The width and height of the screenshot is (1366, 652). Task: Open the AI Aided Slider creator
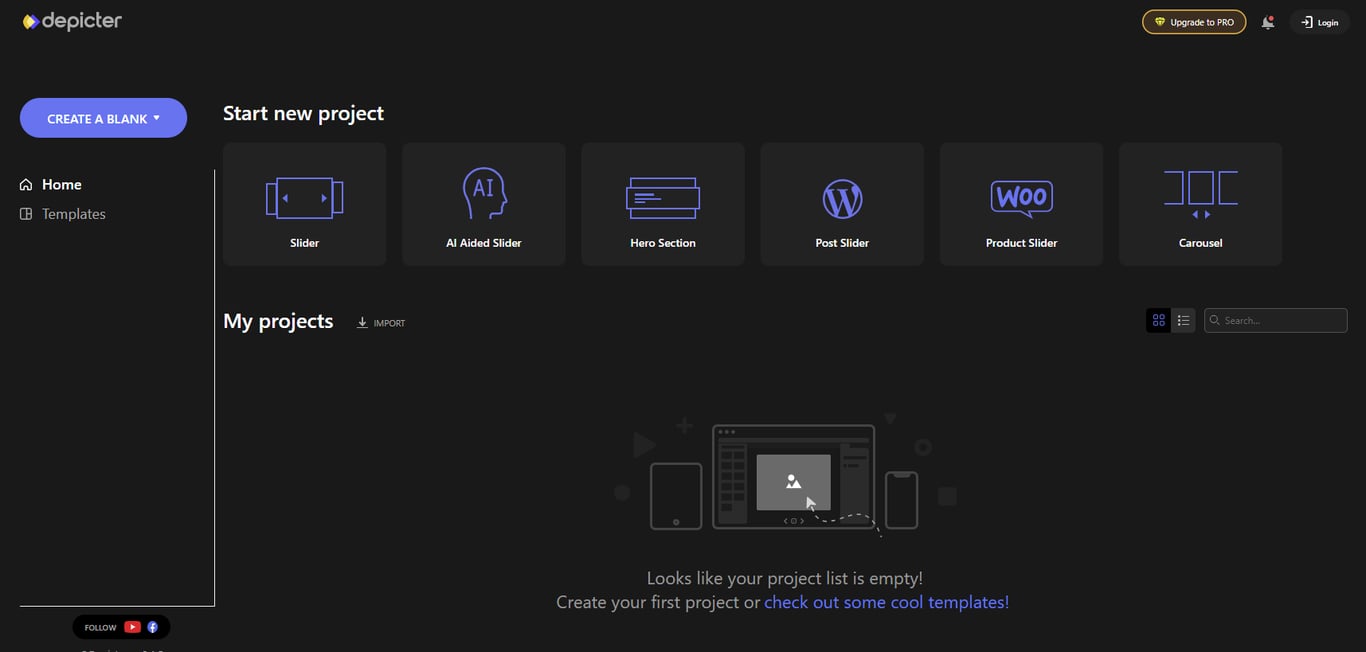pyautogui.click(x=483, y=195)
